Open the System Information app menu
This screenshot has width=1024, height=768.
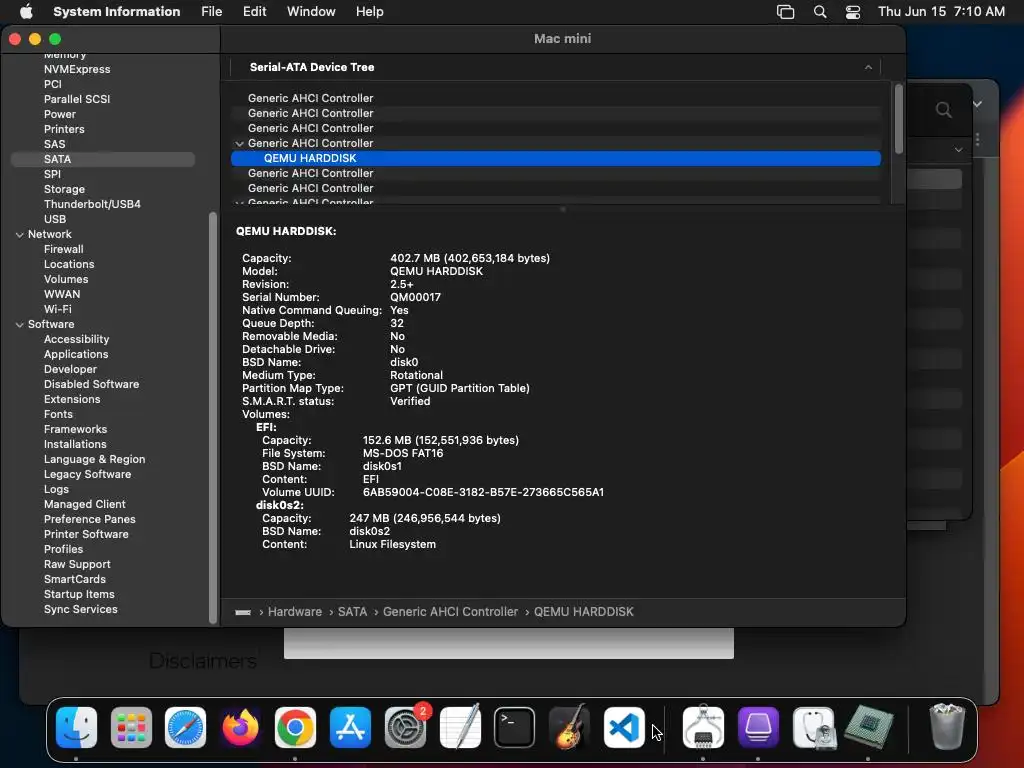[x=116, y=12]
